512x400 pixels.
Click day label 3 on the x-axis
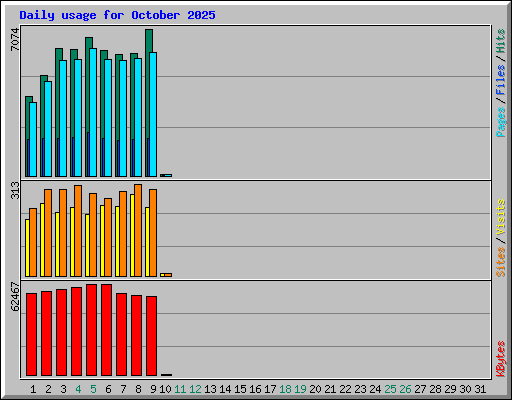[x=63, y=389]
